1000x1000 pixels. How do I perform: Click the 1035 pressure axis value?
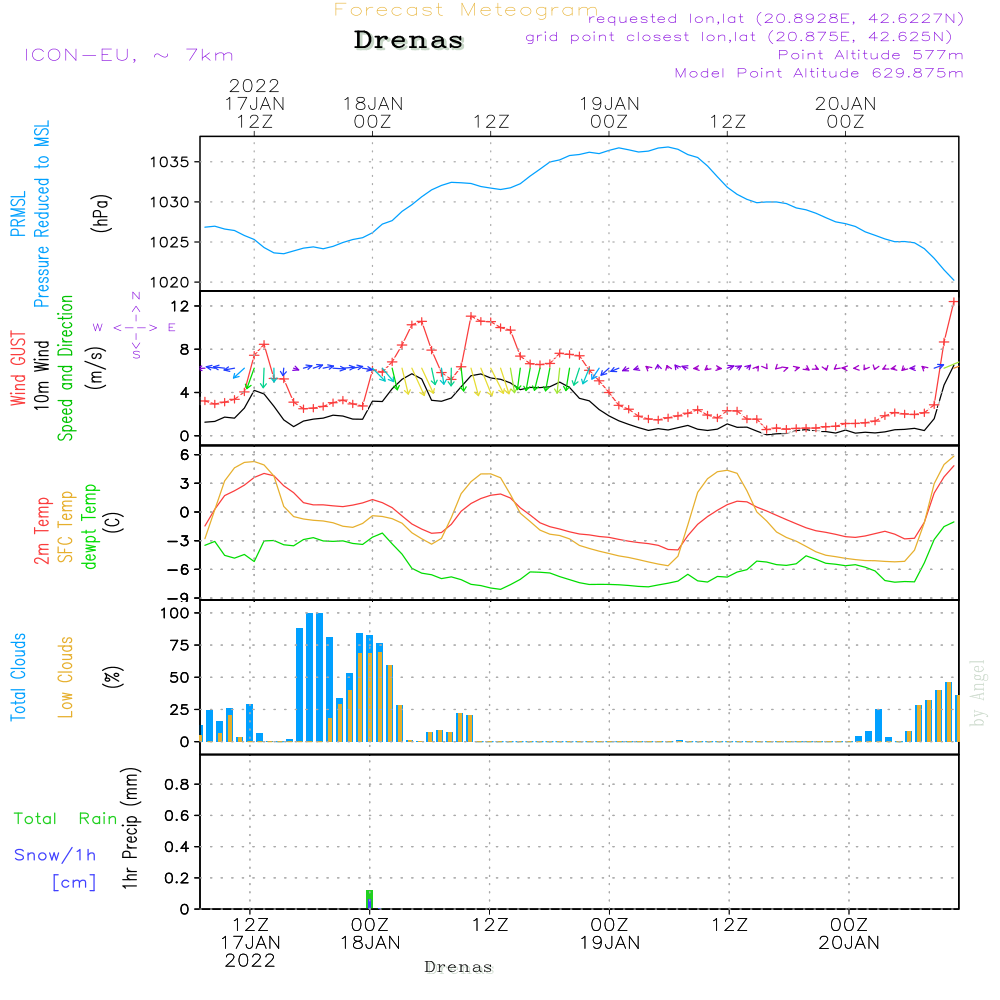click(170, 162)
